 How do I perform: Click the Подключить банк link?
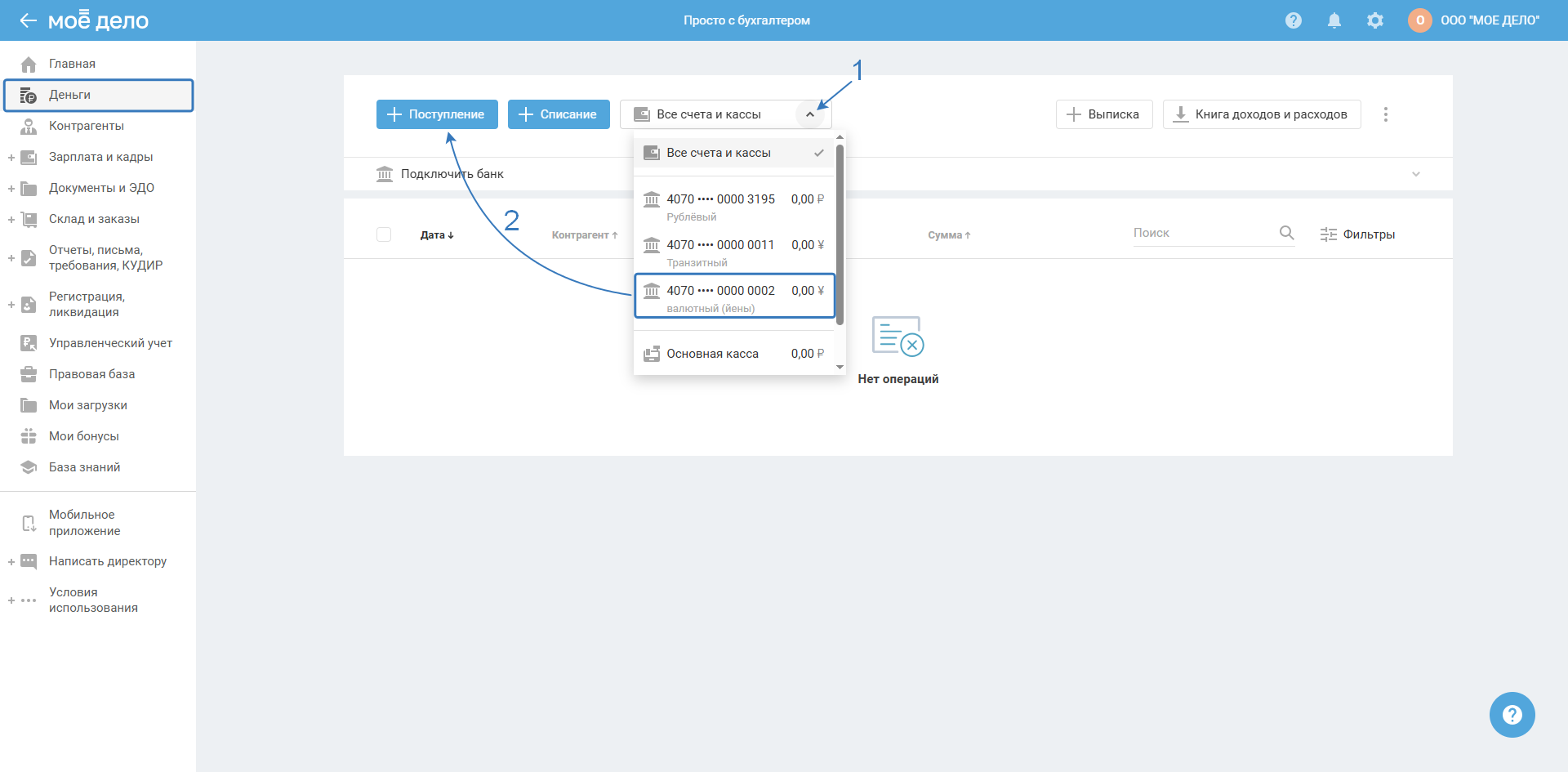point(452,174)
